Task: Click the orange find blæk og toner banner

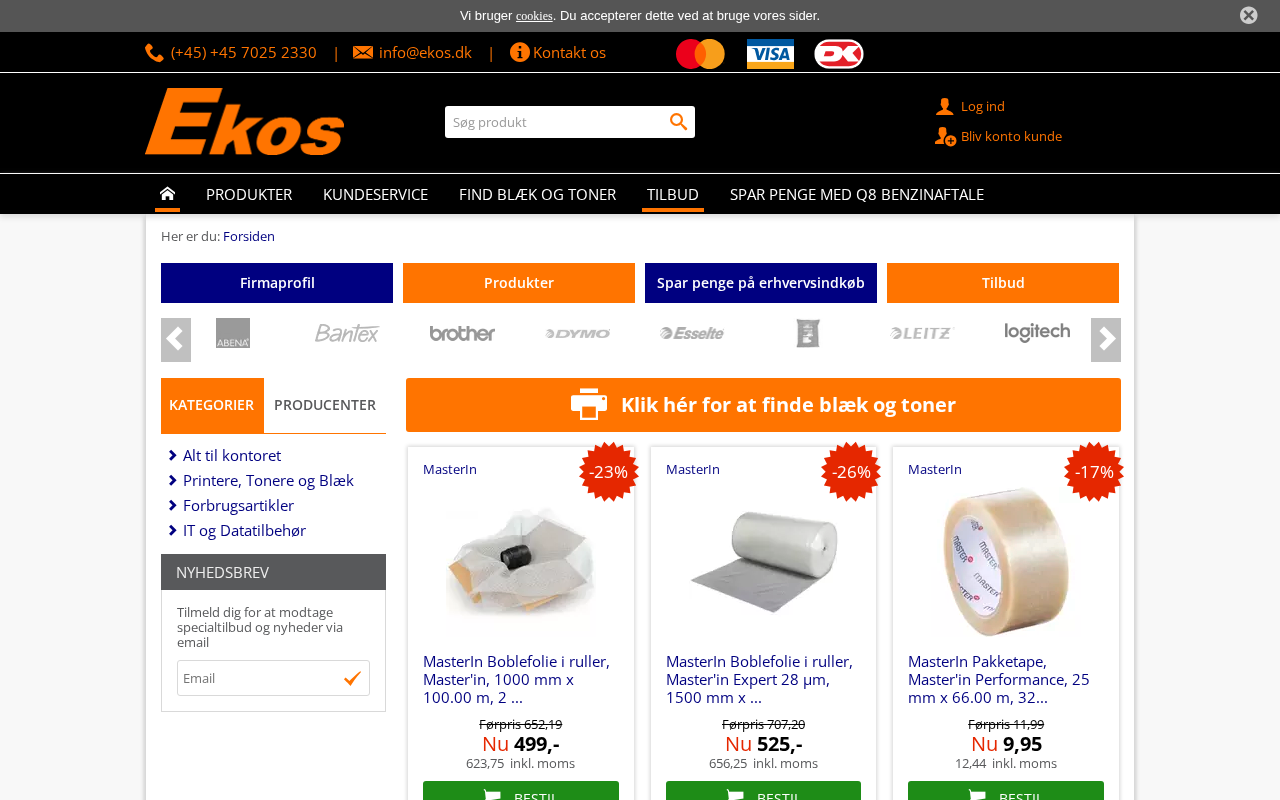Action: point(763,405)
